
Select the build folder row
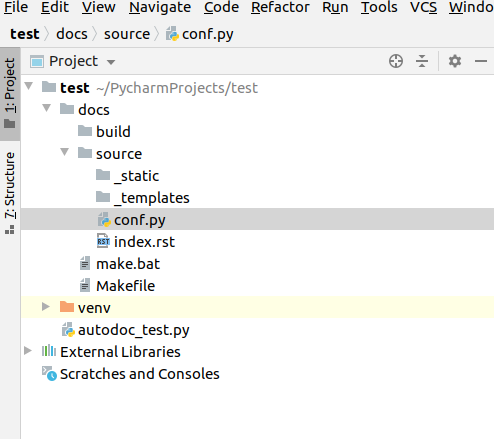pos(257,131)
